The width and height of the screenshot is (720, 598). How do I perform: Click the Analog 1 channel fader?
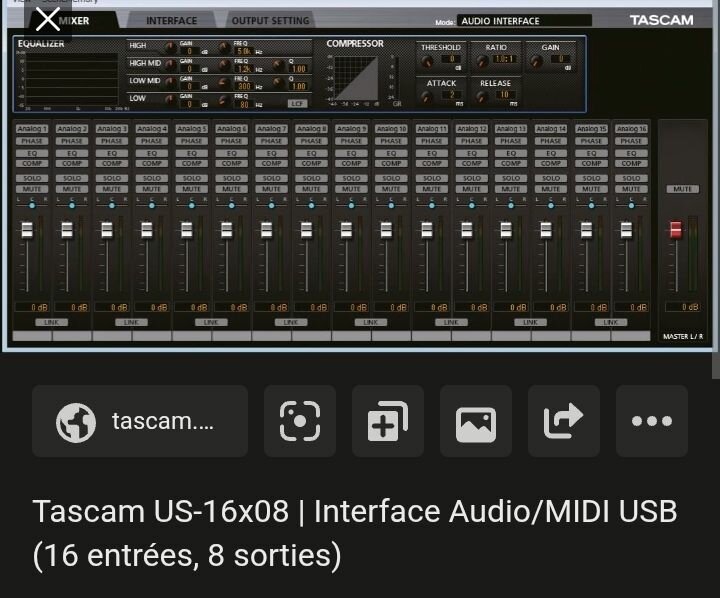tap(27, 230)
